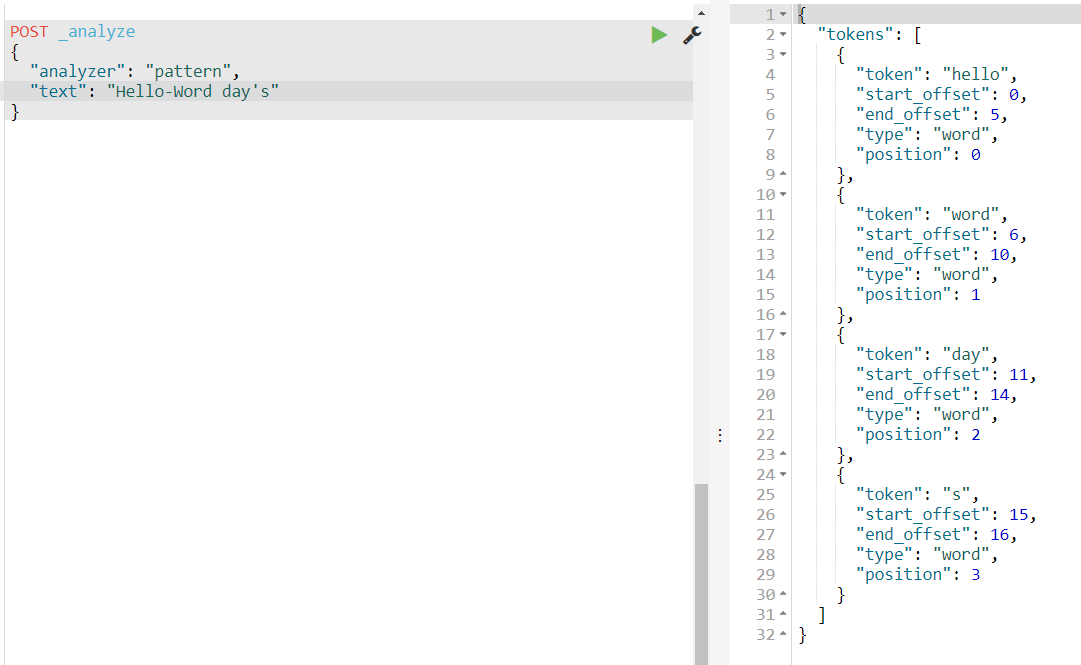The height and width of the screenshot is (665, 1081).
Task: Click the position value 1
Action: click(976, 294)
